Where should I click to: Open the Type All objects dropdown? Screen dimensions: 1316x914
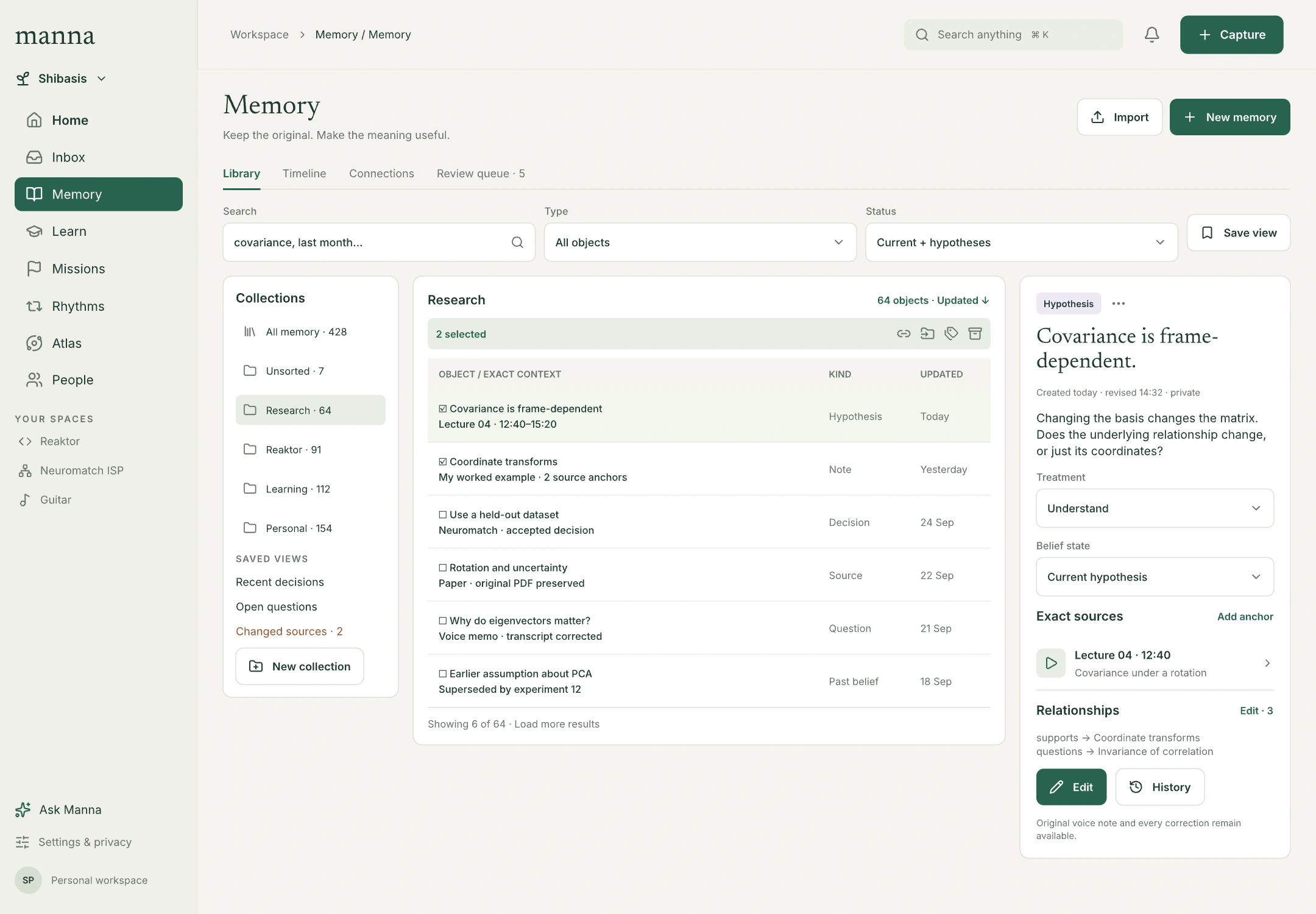point(700,243)
